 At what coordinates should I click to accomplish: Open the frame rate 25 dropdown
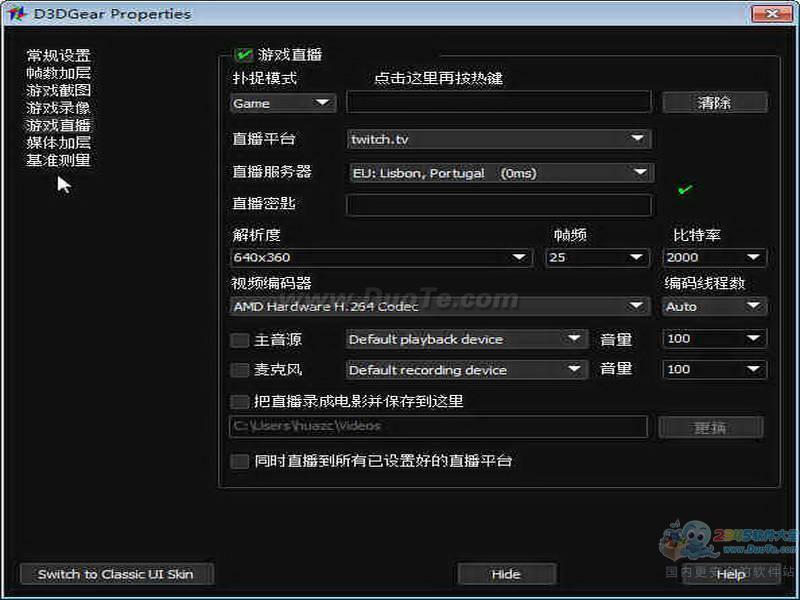[597, 257]
